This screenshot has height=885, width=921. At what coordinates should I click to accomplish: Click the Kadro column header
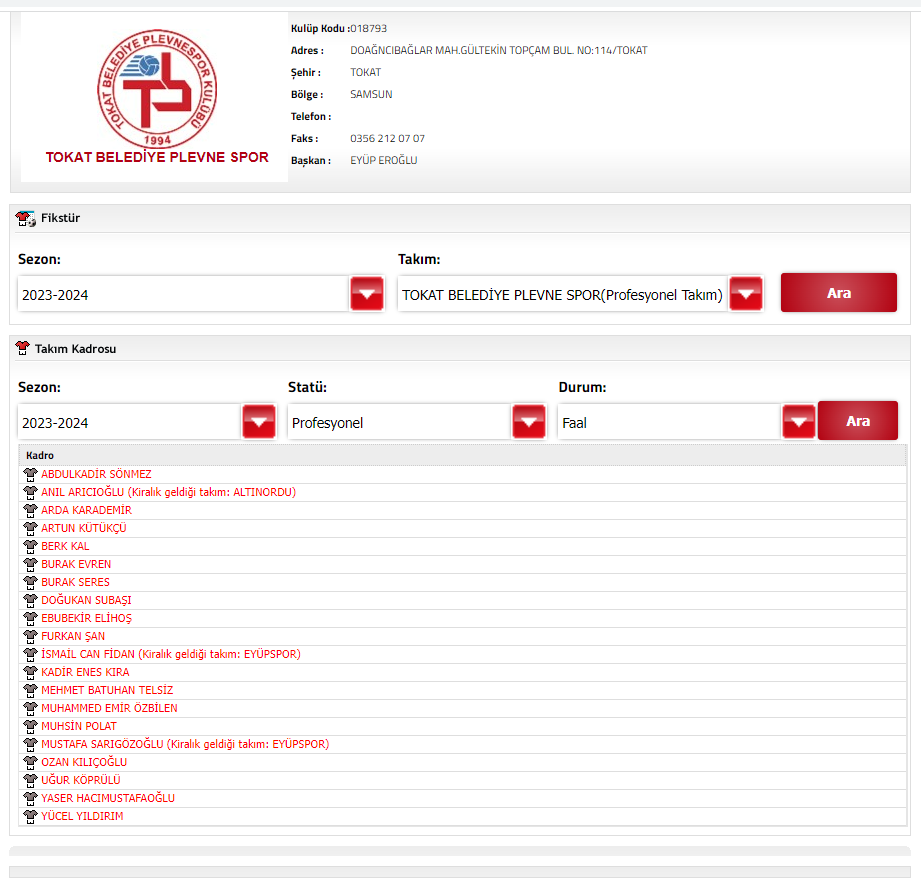click(462, 456)
